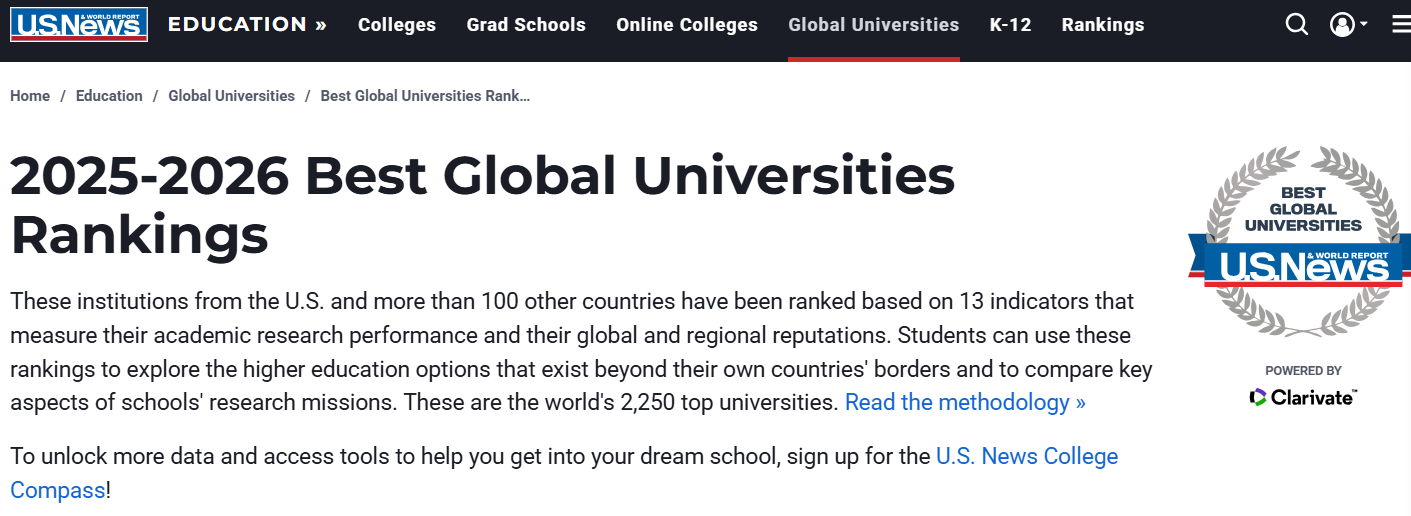The height and width of the screenshot is (516, 1411).
Task: Select the Global Universities tab
Action: [x=874, y=25]
